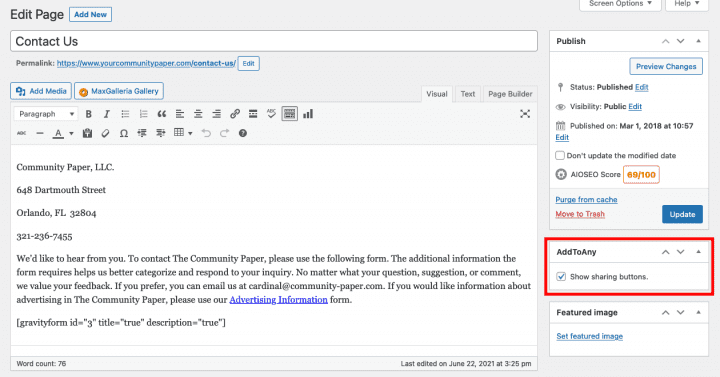
Task: Click the Add New page button
Action: coord(90,14)
